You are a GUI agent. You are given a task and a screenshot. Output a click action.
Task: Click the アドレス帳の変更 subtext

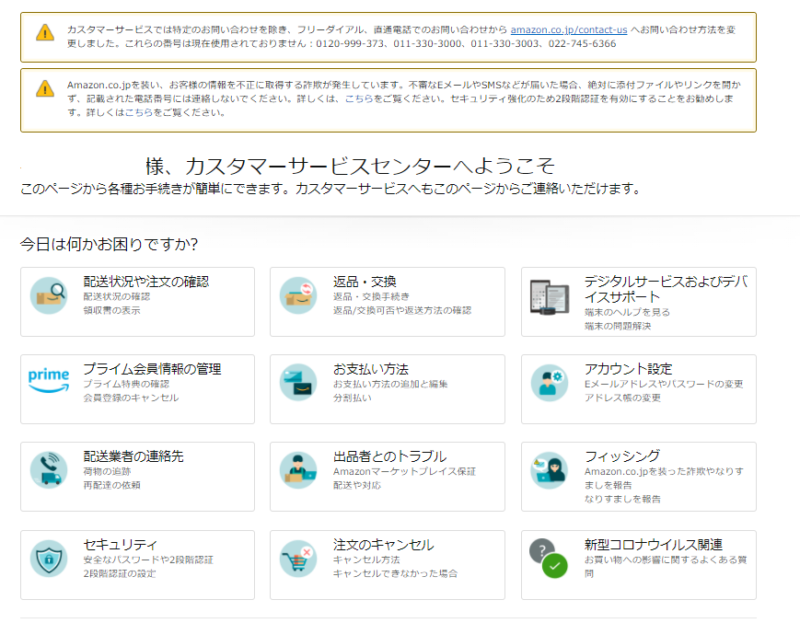pos(622,397)
